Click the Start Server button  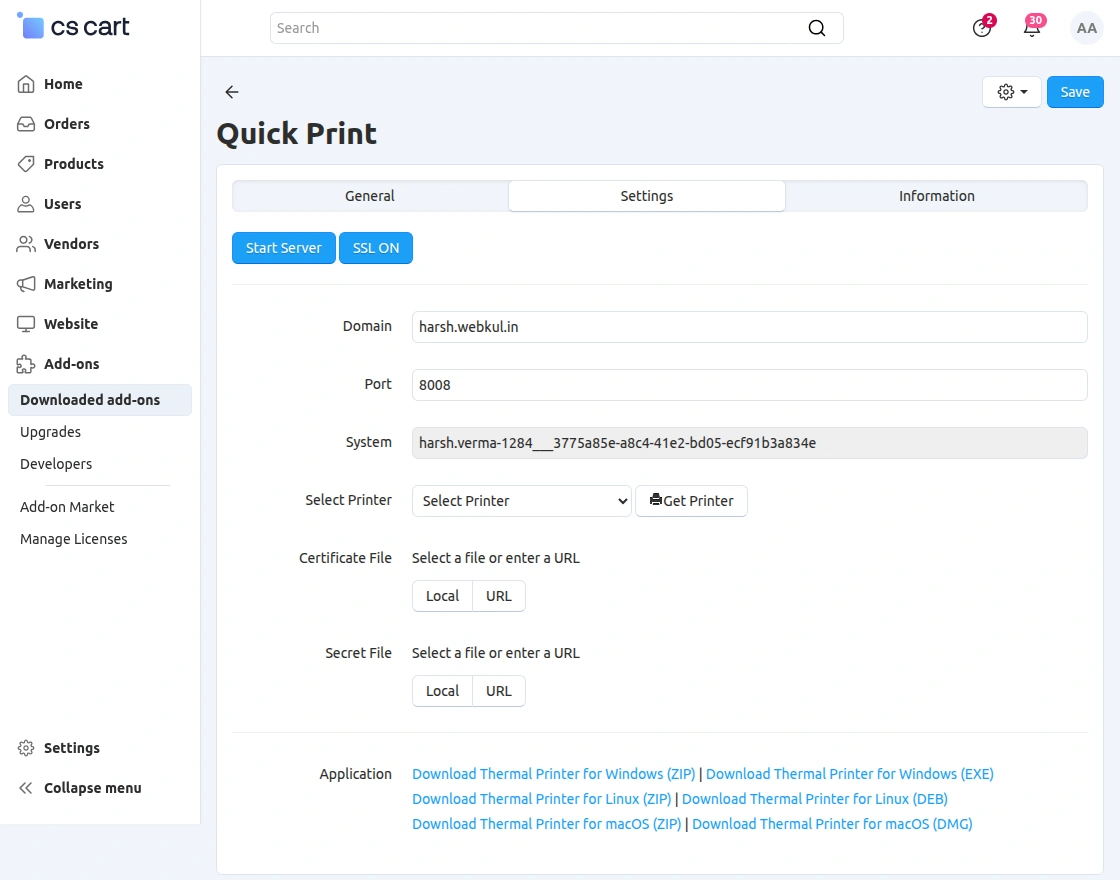coord(284,248)
